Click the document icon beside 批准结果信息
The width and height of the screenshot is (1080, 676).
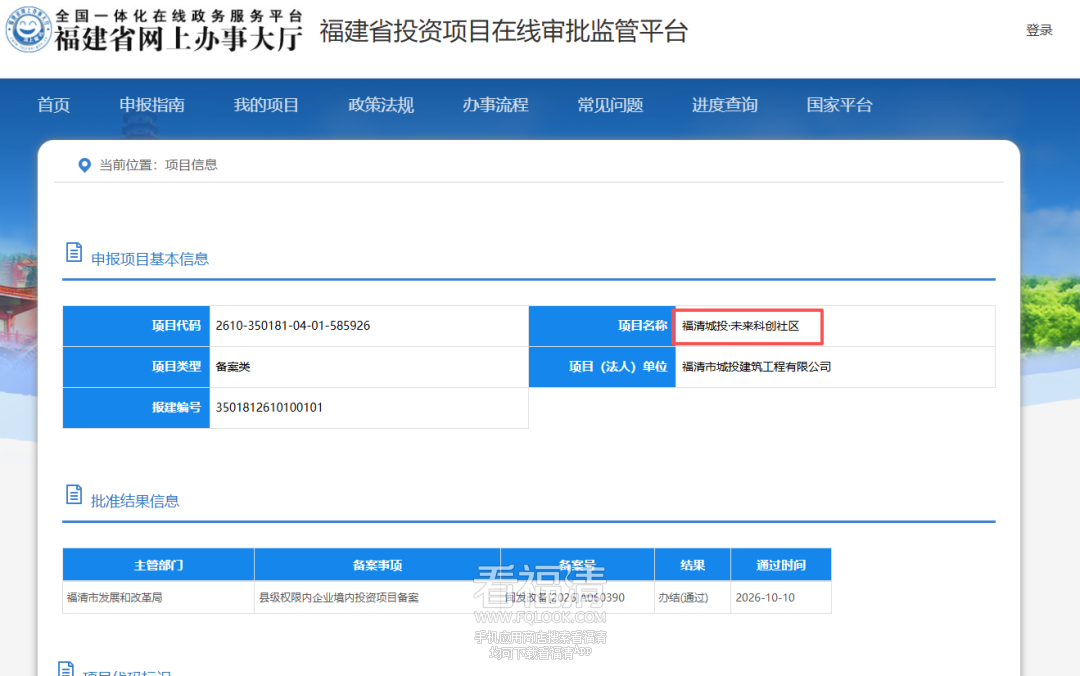pos(74,494)
